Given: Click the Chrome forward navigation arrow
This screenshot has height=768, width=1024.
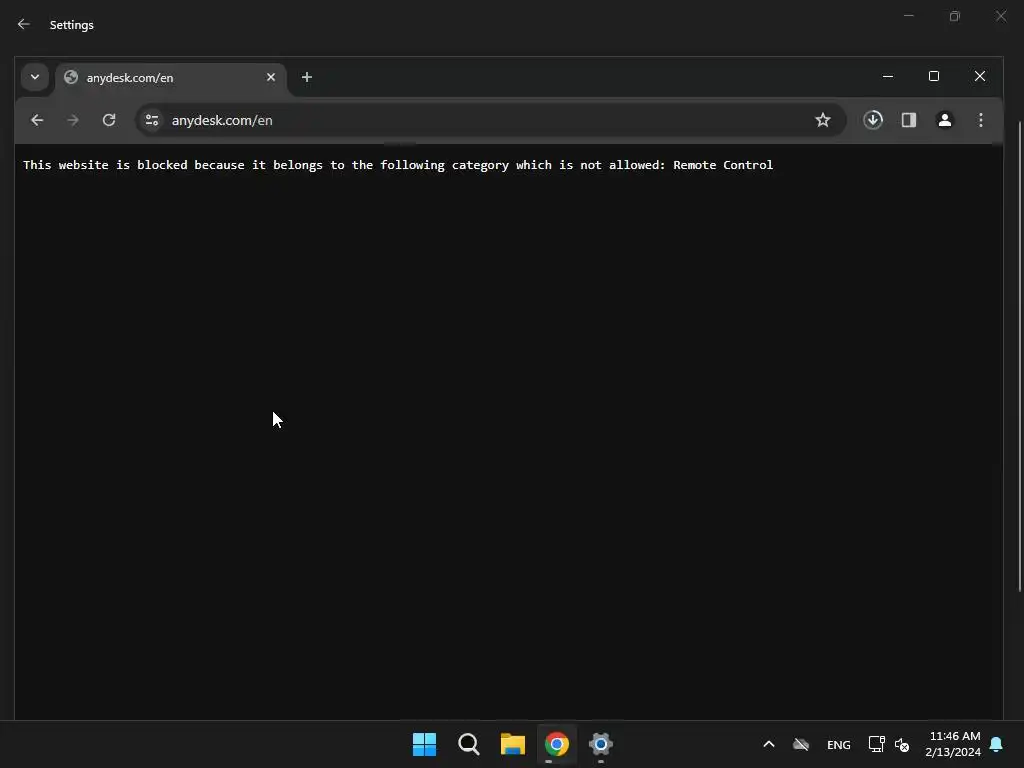Looking at the screenshot, I should (72, 120).
